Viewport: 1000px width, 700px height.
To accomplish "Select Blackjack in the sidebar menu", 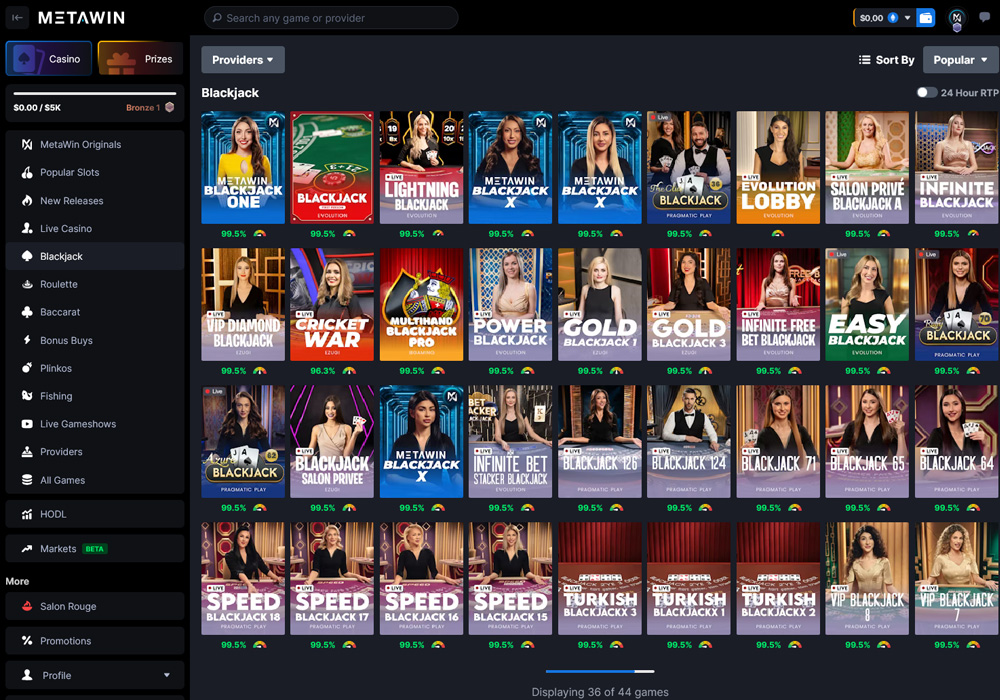I will (95, 256).
